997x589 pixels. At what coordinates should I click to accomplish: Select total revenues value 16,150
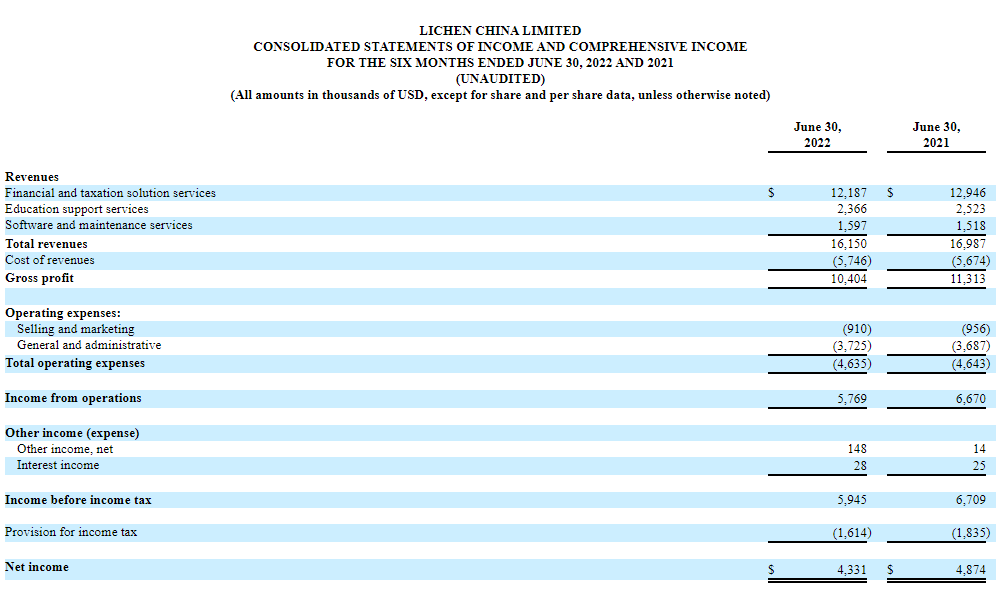click(x=848, y=244)
